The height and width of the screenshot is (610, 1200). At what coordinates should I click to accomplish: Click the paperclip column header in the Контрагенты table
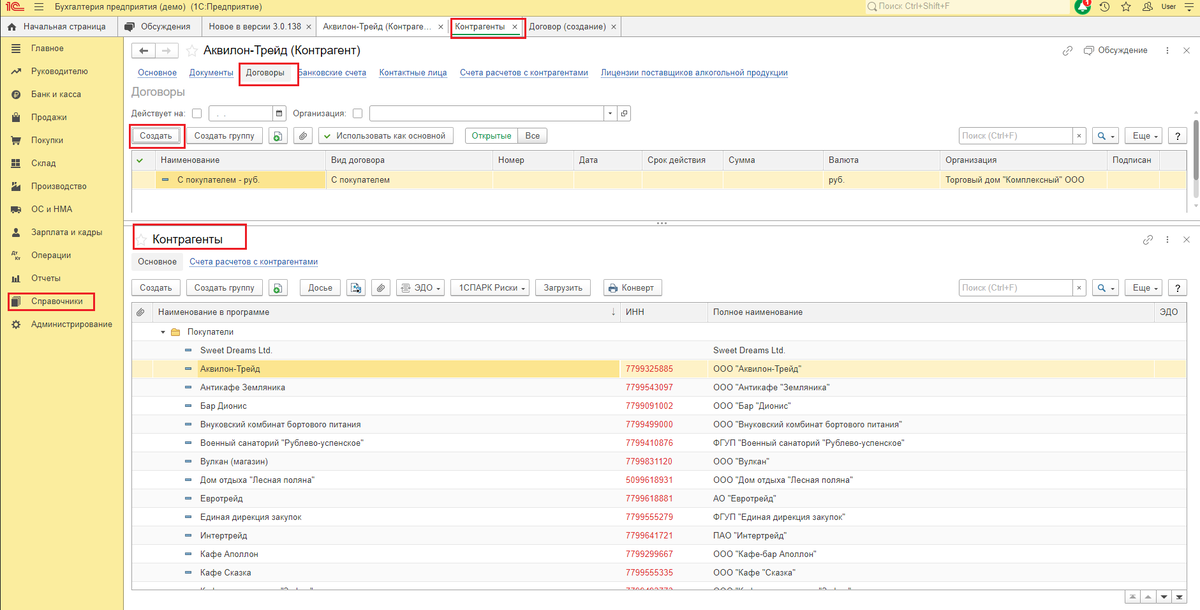point(141,312)
